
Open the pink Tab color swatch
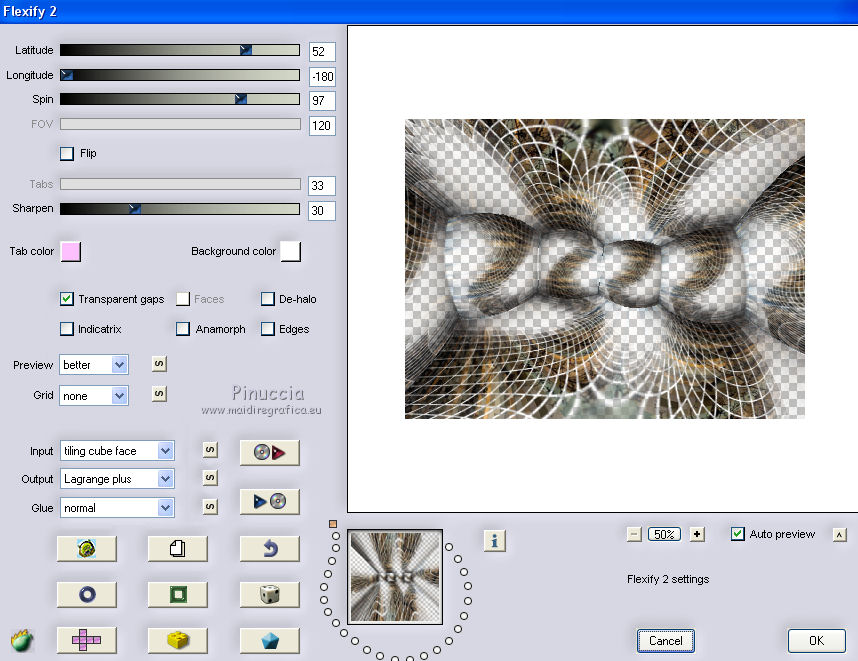click(x=71, y=252)
